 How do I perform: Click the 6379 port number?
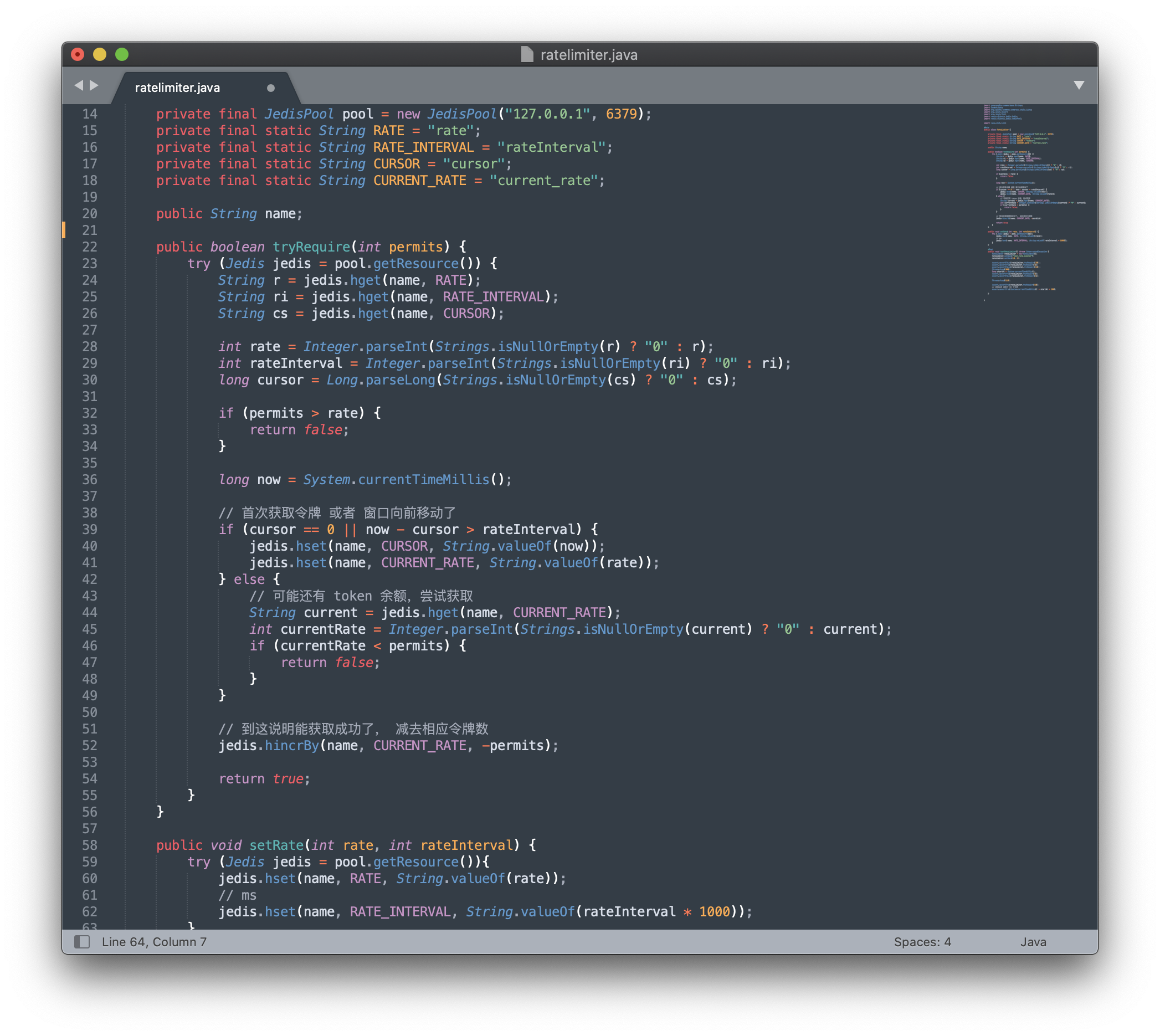(x=621, y=114)
